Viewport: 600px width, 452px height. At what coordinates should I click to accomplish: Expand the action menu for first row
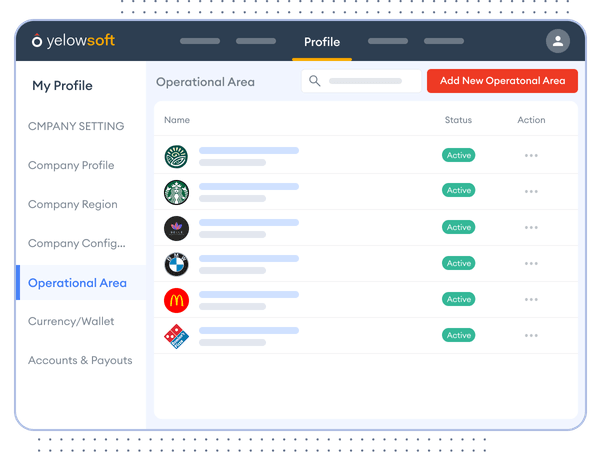point(531,156)
